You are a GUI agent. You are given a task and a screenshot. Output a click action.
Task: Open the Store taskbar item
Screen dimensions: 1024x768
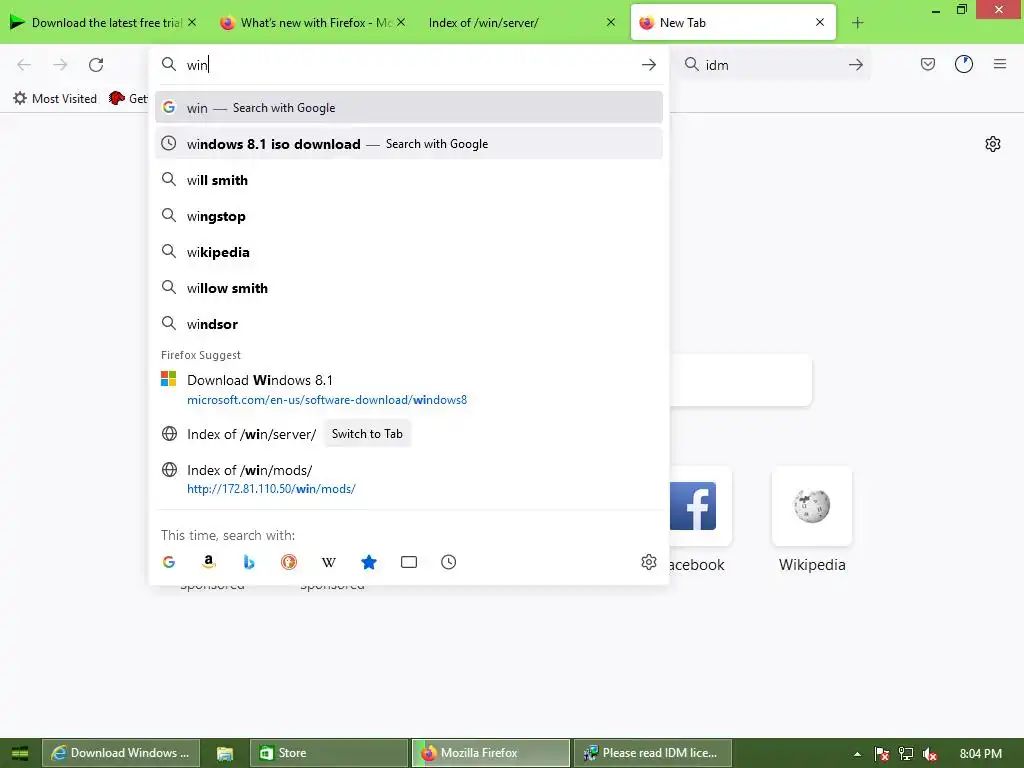328,753
